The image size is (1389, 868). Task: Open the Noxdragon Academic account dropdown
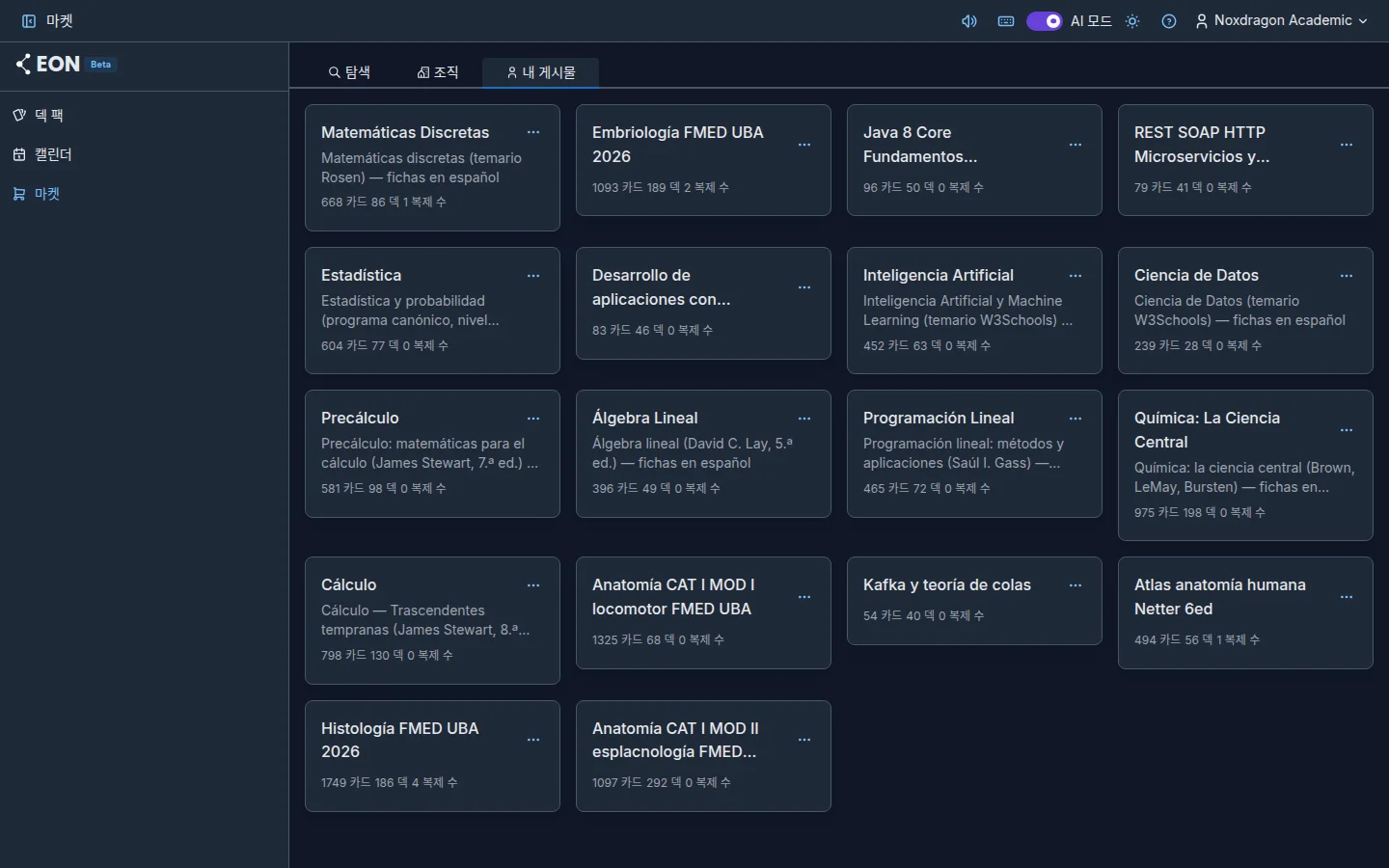click(1282, 21)
